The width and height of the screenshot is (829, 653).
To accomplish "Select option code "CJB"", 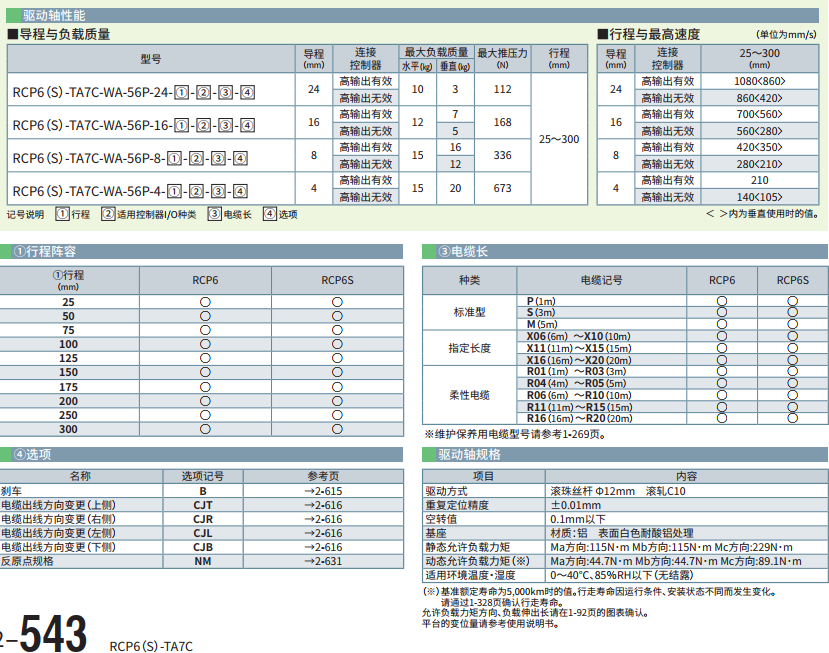I will coord(202,547).
